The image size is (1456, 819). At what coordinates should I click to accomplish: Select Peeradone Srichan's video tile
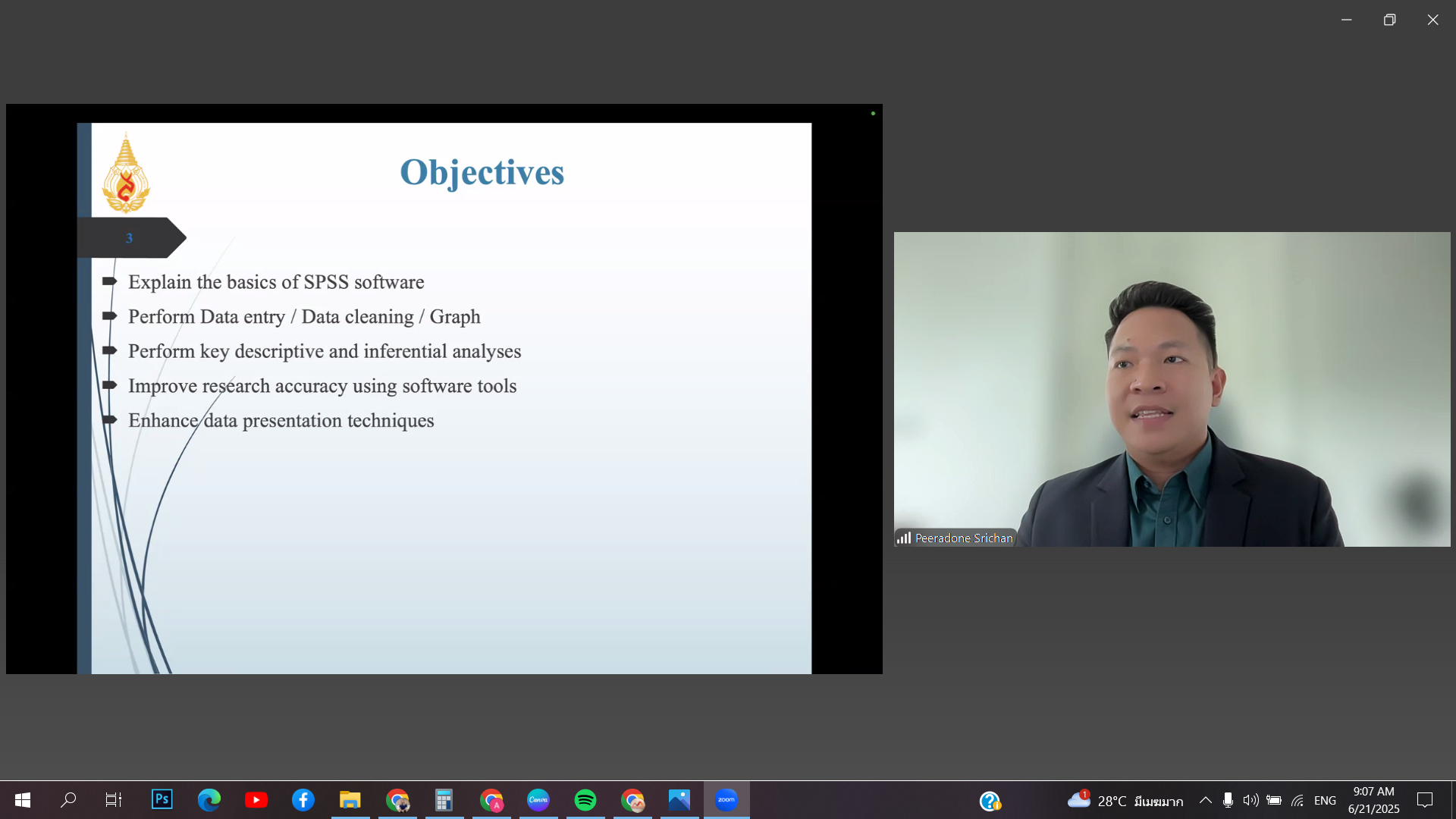click(x=1172, y=389)
